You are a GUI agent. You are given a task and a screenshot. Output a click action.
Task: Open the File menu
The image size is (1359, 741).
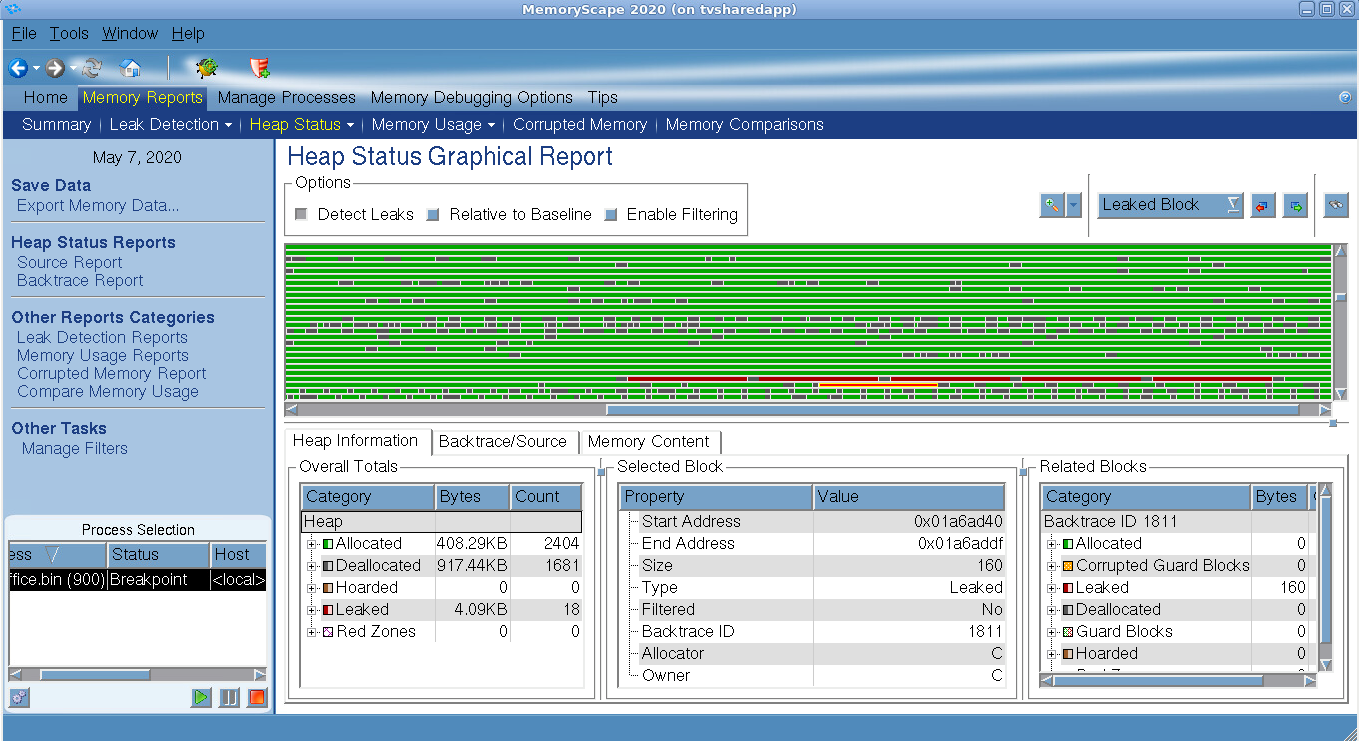pyautogui.click(x=24, y=34)
